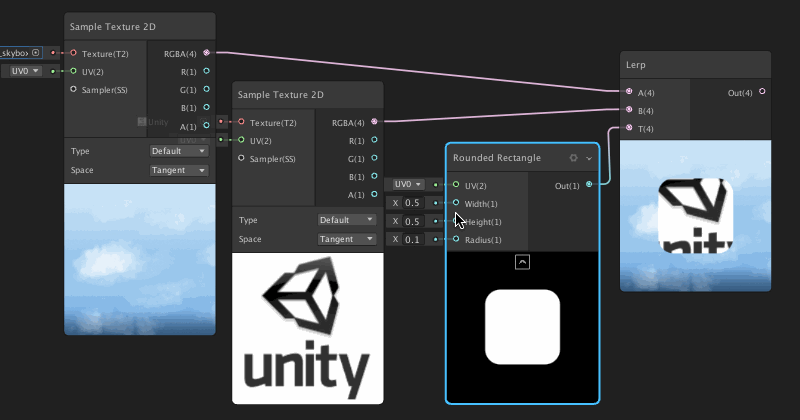This screenshot has width=800, height=420.
Task: Select the Unity-logo Sample Texture 2D node title
Action: [x=281, y=95]
